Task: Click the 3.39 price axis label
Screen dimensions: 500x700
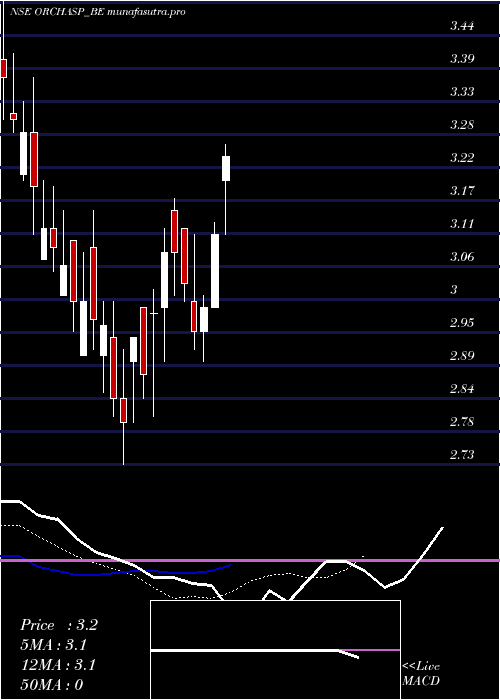Action: click(462, 59)
